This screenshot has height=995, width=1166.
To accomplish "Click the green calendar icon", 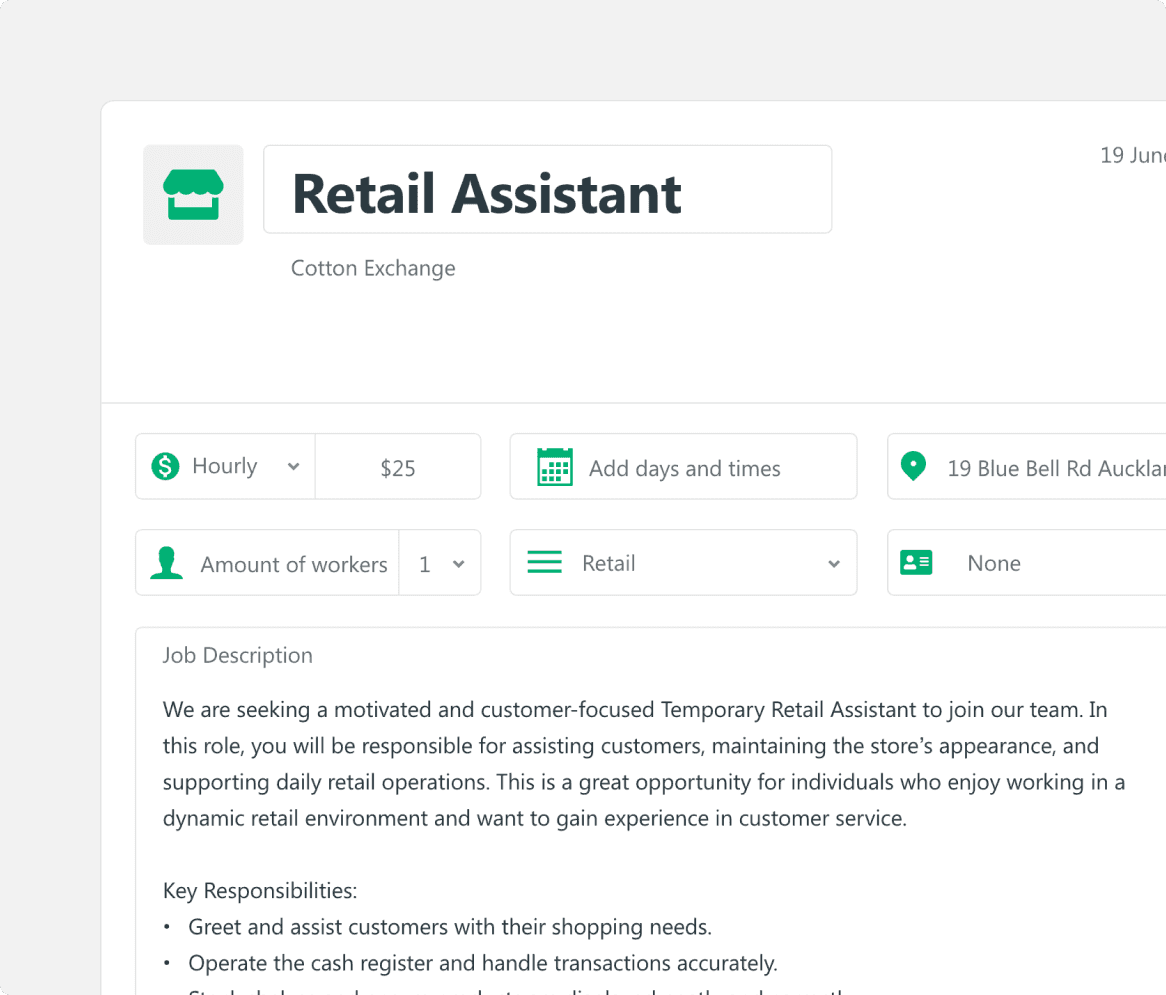I will [x=555, y=467].
